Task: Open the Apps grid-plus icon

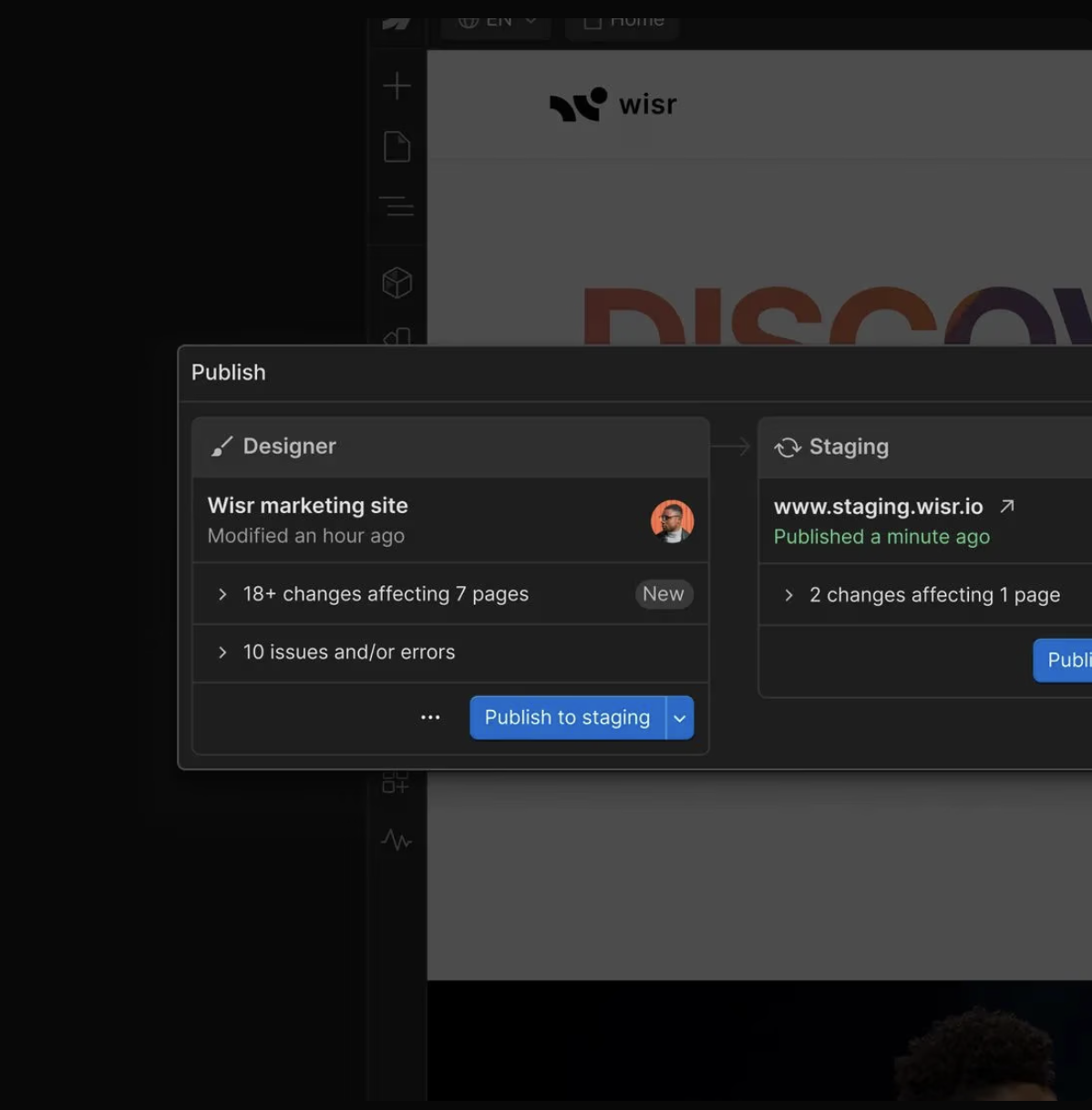Action: 396,782
